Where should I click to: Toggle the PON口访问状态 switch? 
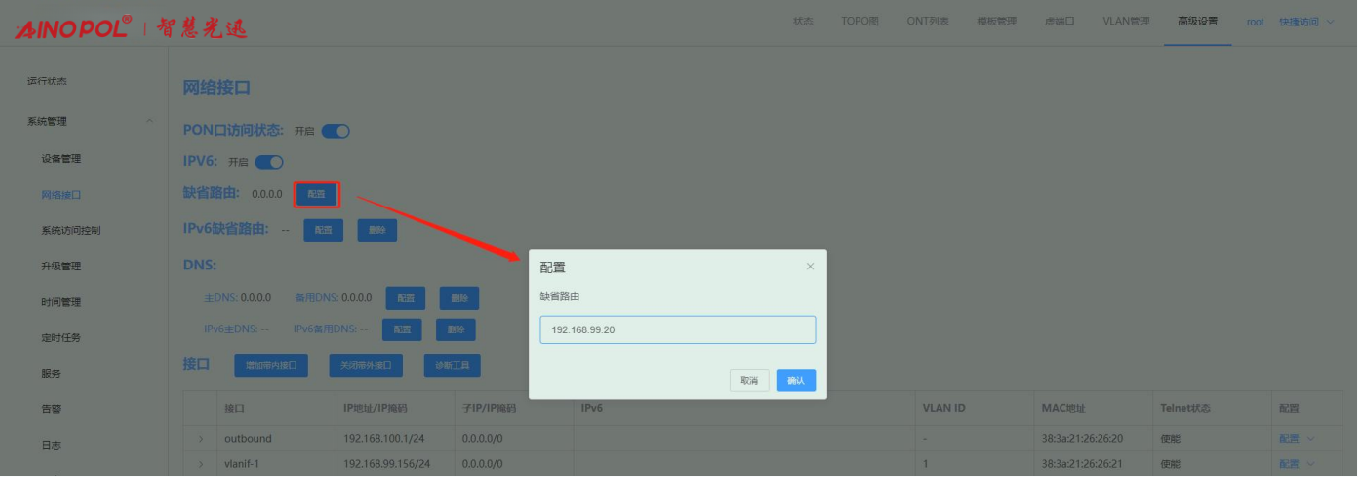[x=335, y=131]
